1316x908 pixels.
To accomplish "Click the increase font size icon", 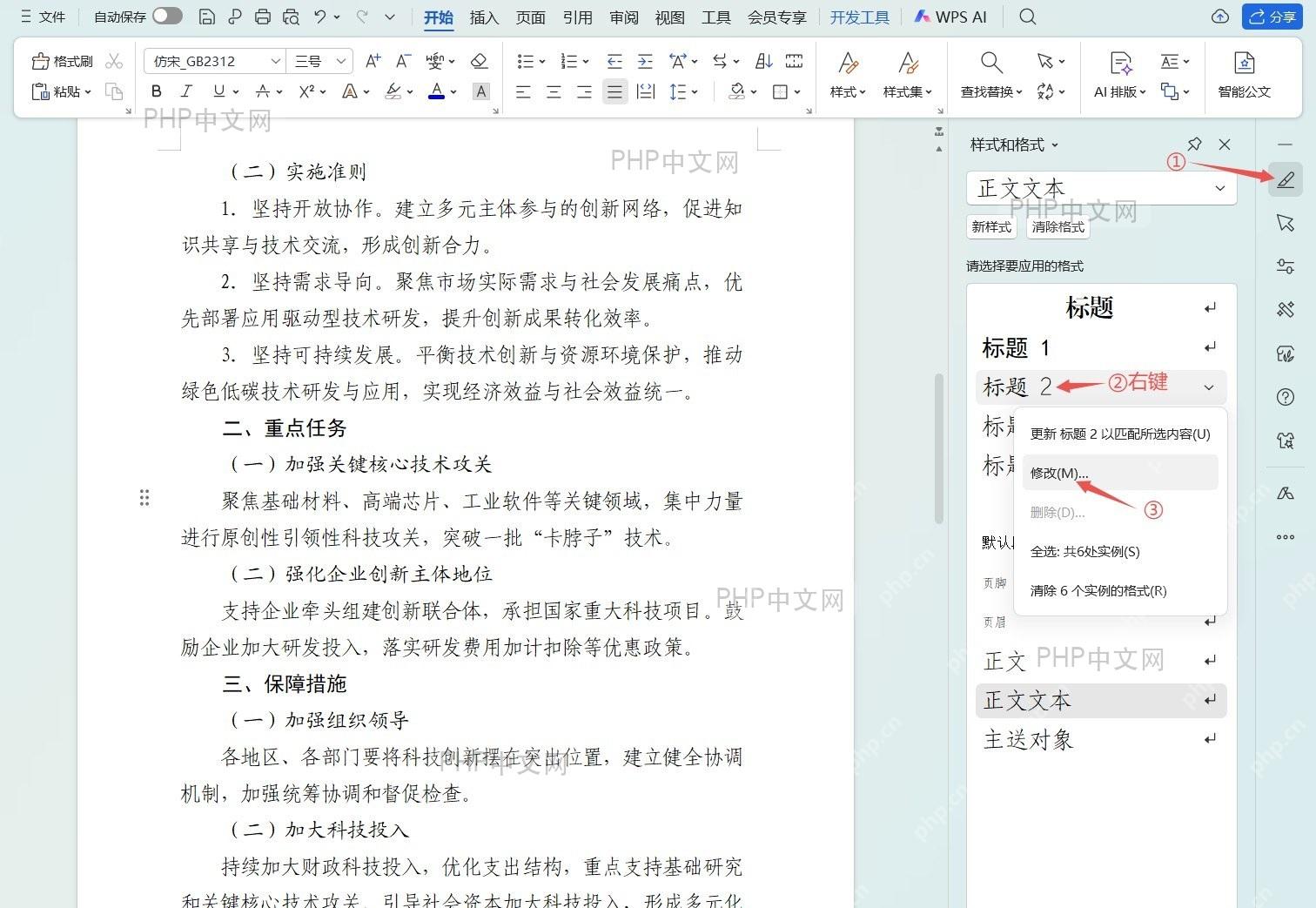I will coord(373,61).
